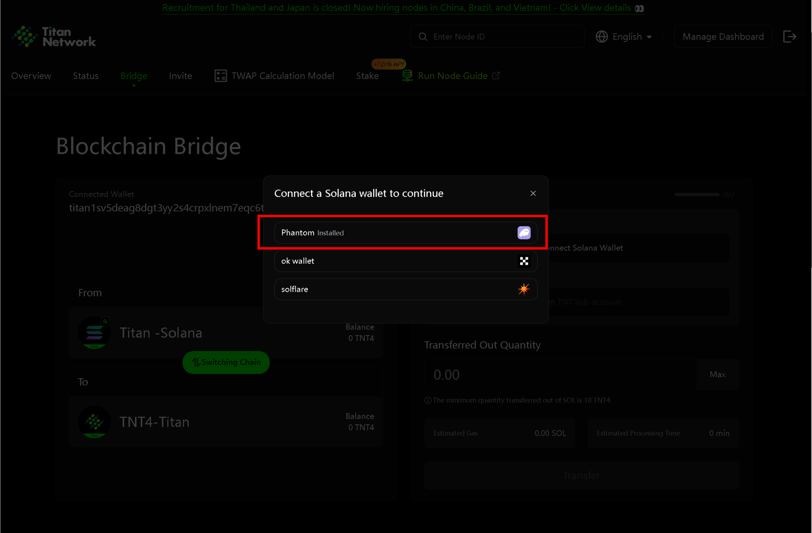Click the logout icon

click(x=790, y=36)
